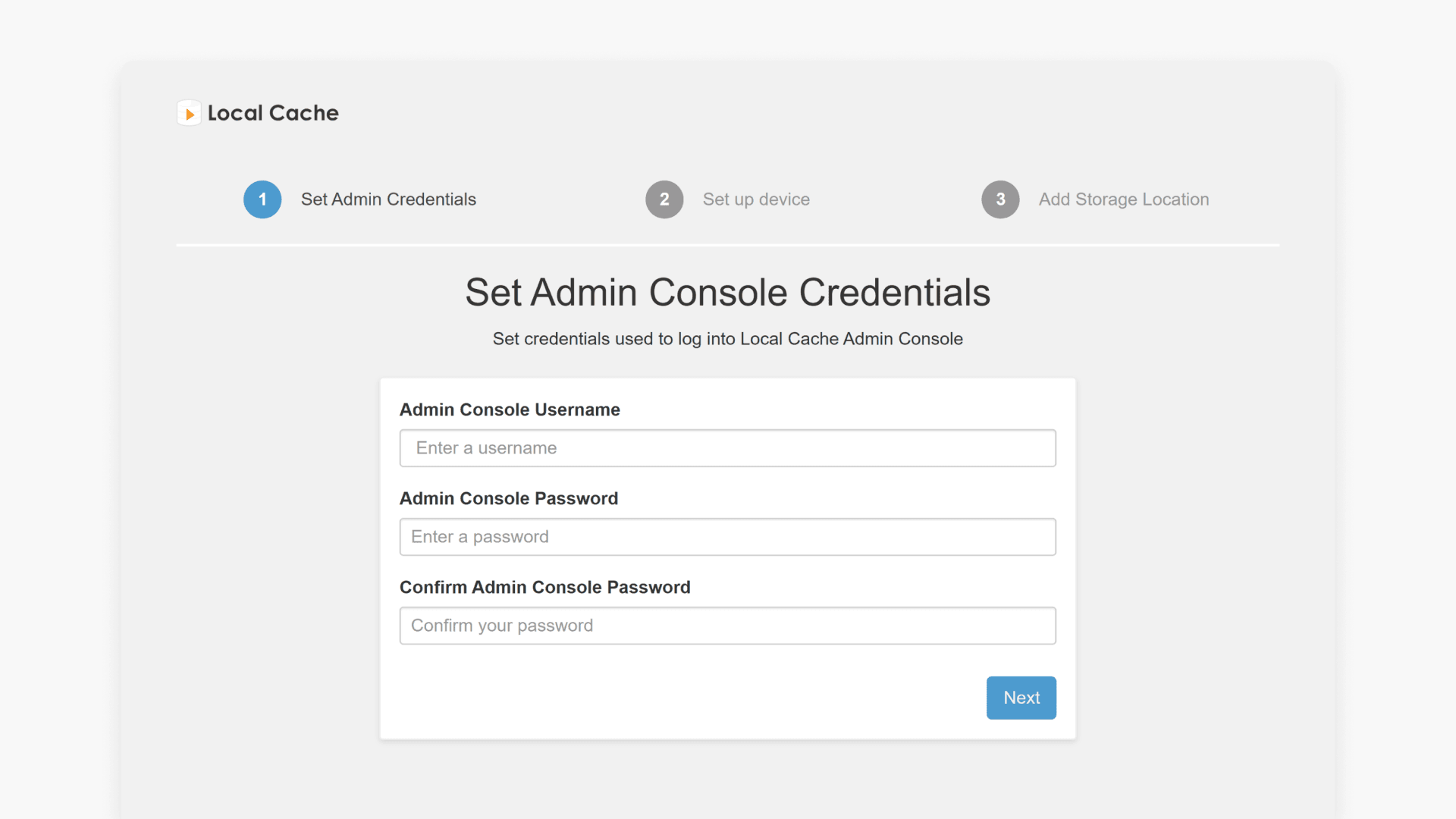1456x819 pixels.
Task: Click the Set Admin Console Credentials heading
Action: [x=727, y=293]
